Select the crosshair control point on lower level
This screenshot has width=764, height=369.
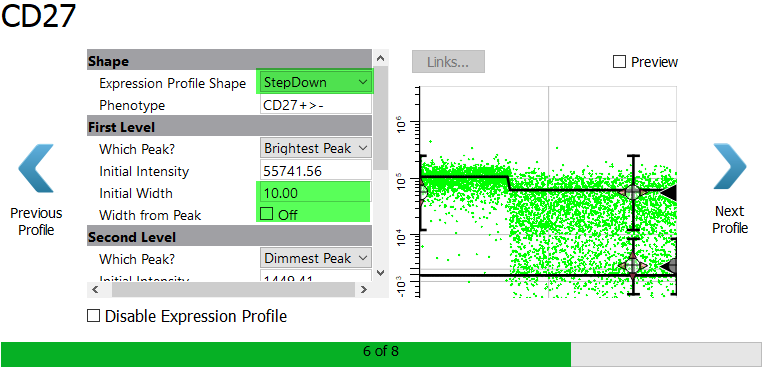pyautogui.click(x=632, y=266)
